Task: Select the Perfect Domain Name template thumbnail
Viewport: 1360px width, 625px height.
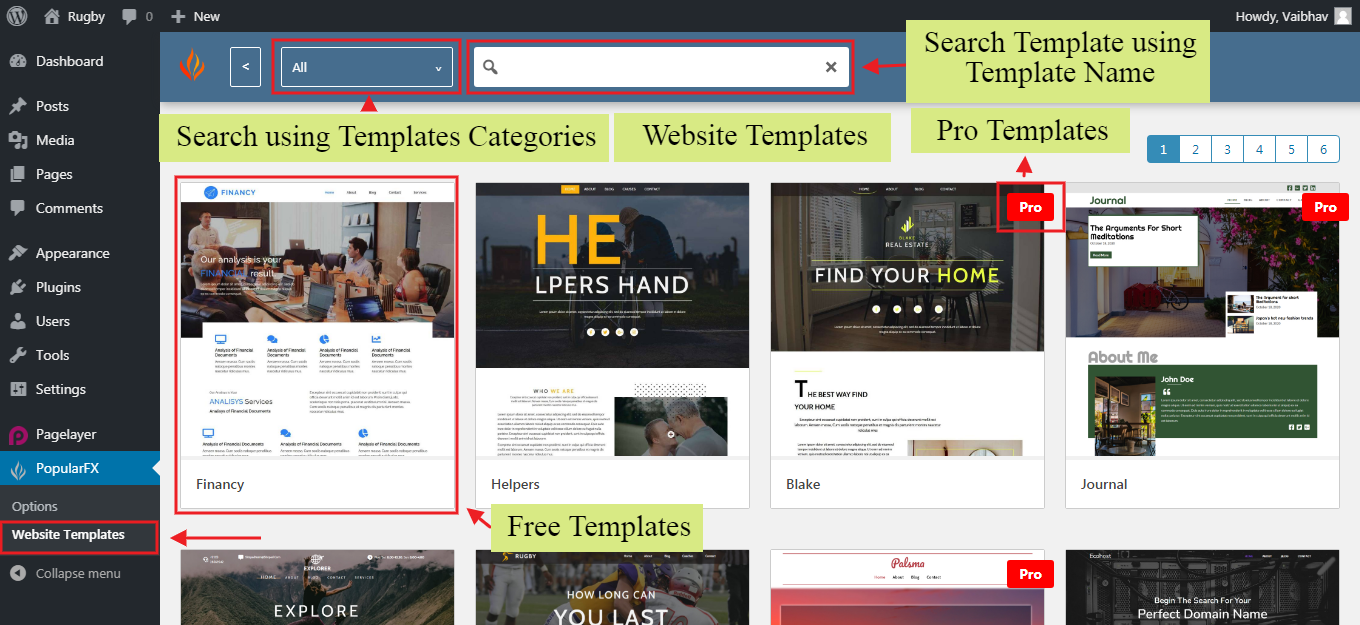Action: 1202,587
